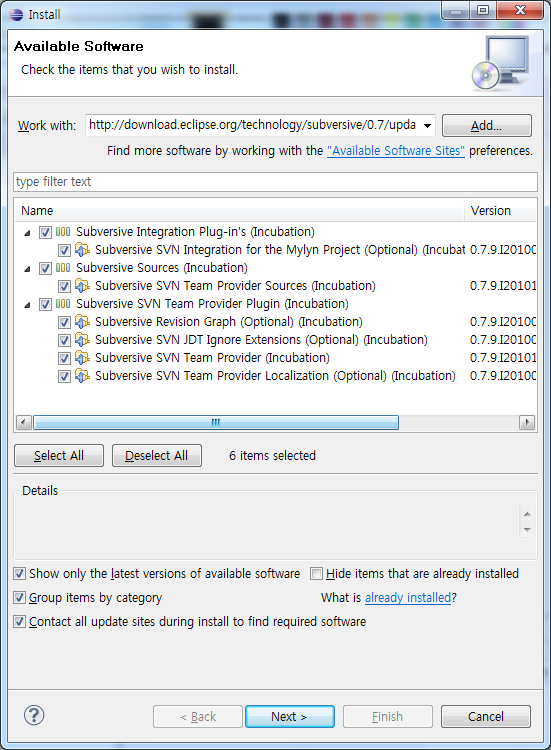Click the Name column header
The width and height of the screenshot is (551, 750).
(x=239, y=211)
